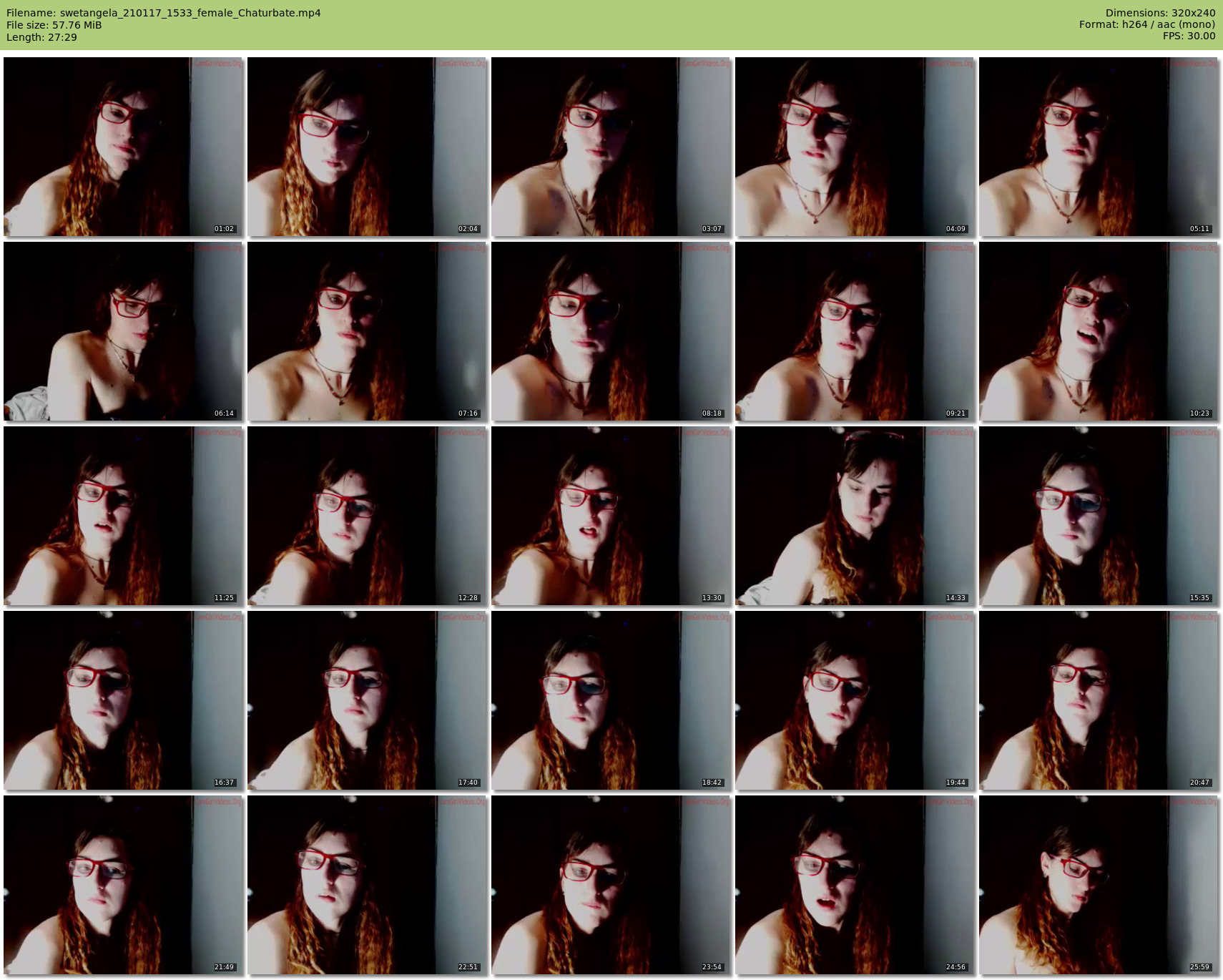Open the thumbnail labeled 08:18
The image size is (1223, 980).
[x=611, y=331]
